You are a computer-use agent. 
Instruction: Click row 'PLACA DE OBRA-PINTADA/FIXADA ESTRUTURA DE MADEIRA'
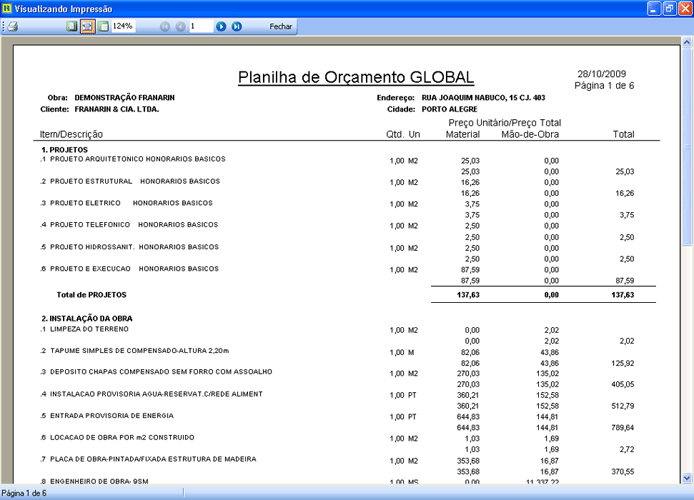153,459
